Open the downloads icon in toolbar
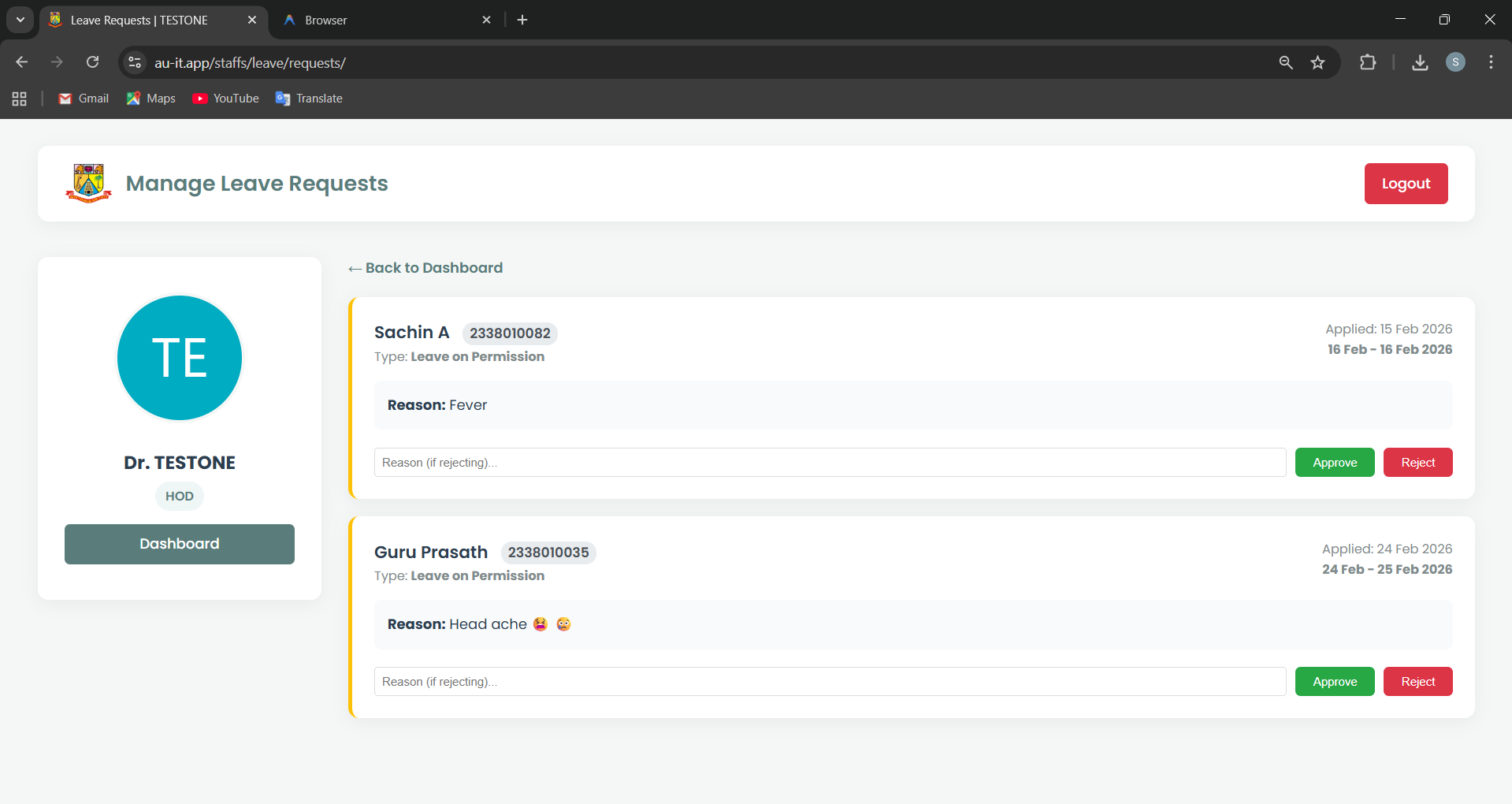 coord(1420,62)
